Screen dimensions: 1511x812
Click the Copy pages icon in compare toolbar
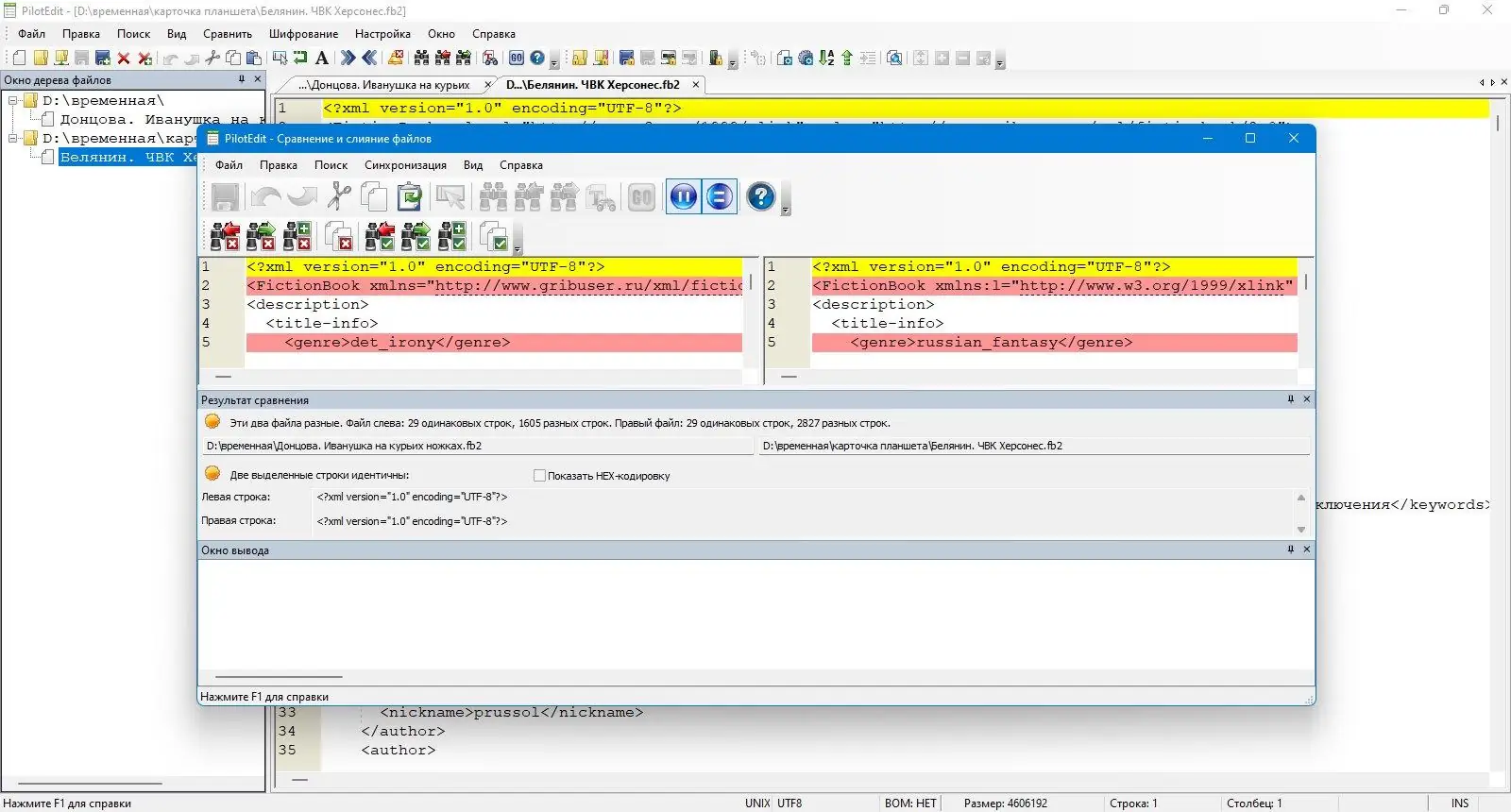tap(374, 197)
